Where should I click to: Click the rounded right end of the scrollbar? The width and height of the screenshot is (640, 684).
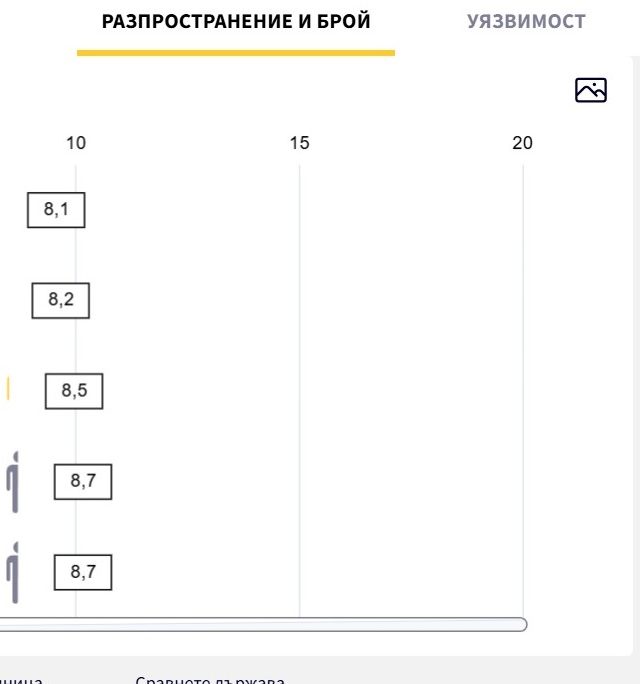(x=522, y=624)
